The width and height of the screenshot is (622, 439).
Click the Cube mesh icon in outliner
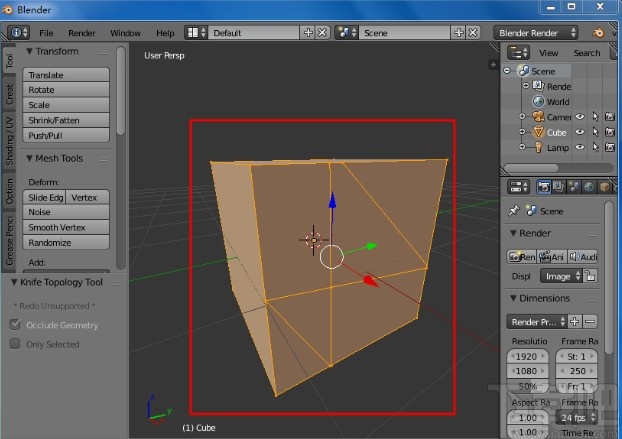538,132
